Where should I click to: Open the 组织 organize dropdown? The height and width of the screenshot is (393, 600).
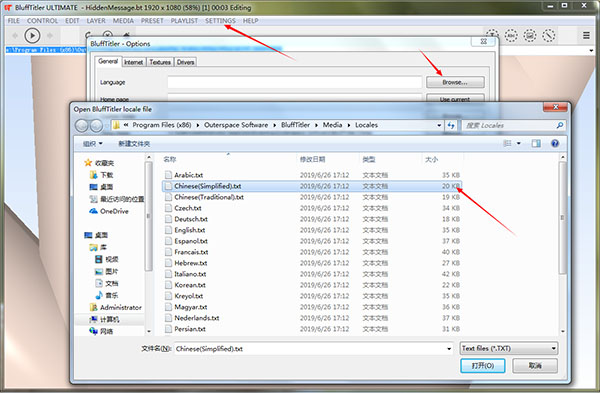(93, 144)
